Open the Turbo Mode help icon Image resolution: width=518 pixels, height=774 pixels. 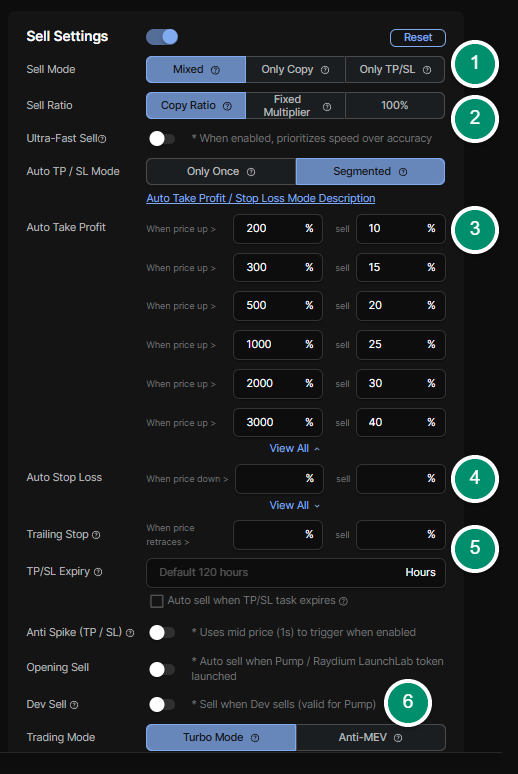pos(255,738)
